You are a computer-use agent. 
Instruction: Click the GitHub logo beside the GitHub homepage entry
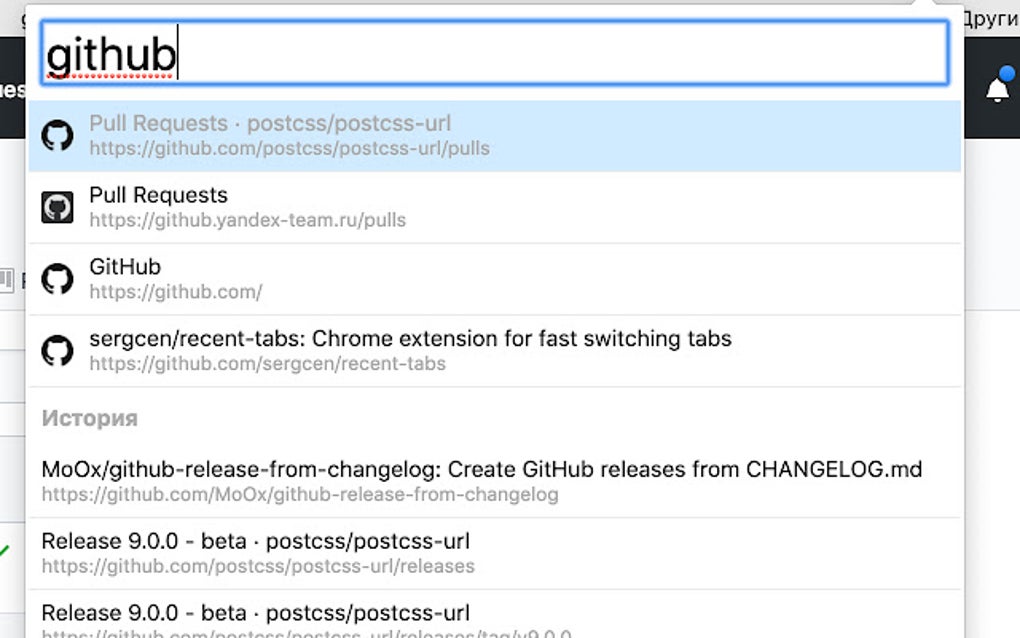point(58,278)
